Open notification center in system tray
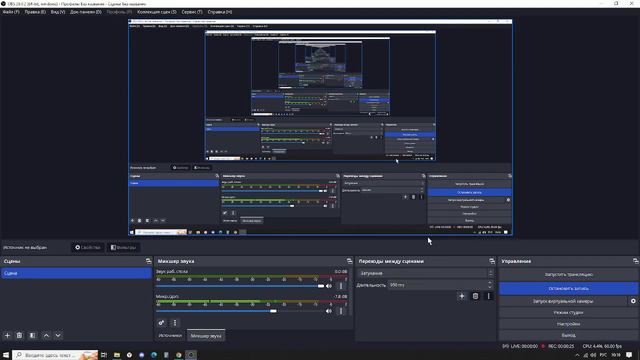This screenshot has height=360, width=640. (629, 355)
